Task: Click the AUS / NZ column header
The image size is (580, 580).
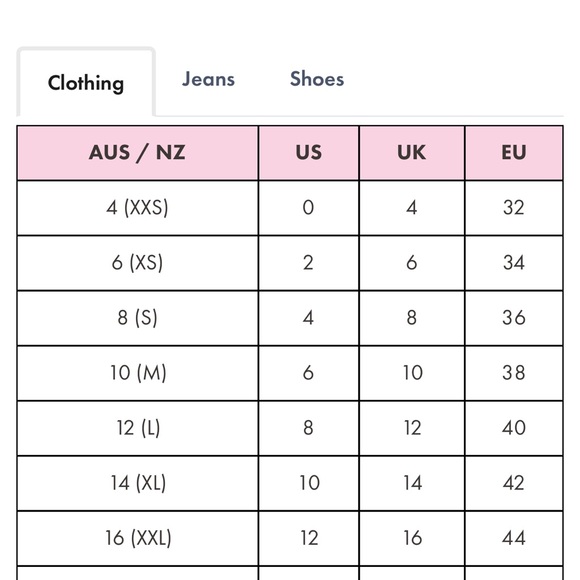Action: tap(138, 153)
